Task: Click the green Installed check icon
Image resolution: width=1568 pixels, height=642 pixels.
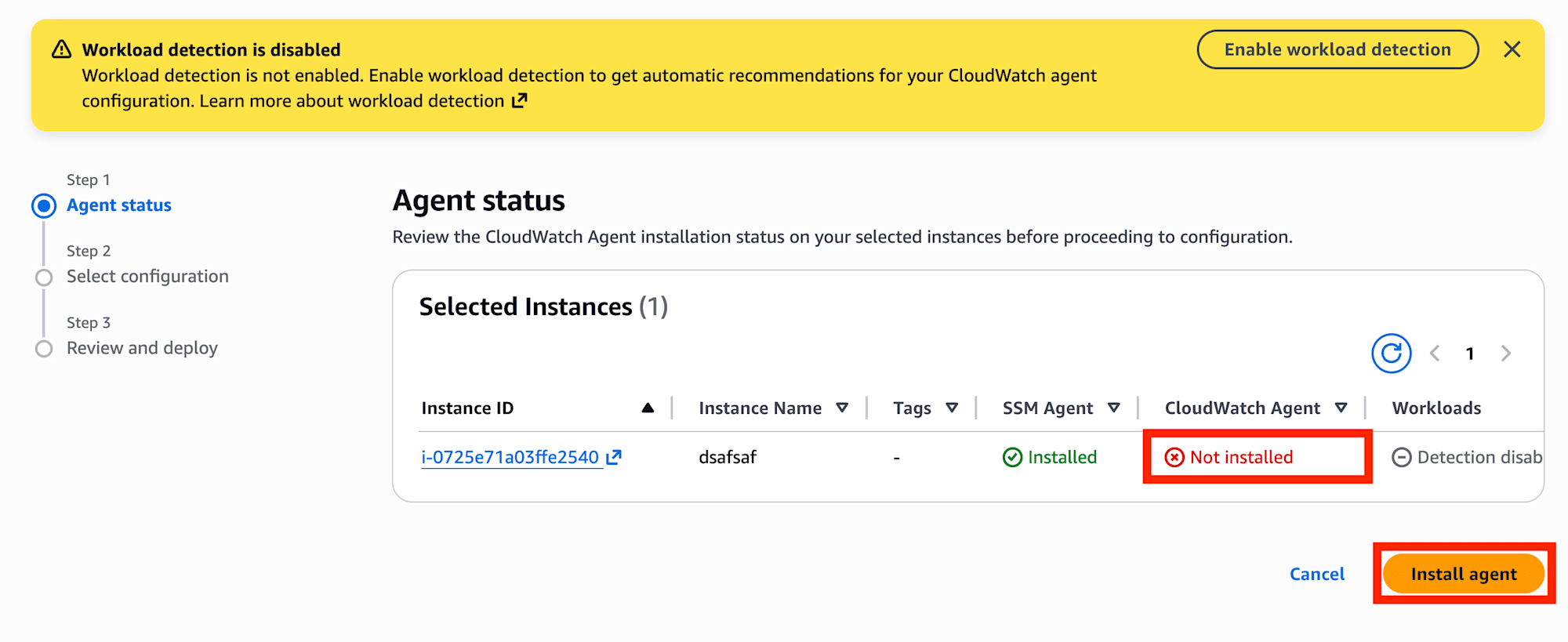Action: tap(1012, 457)
